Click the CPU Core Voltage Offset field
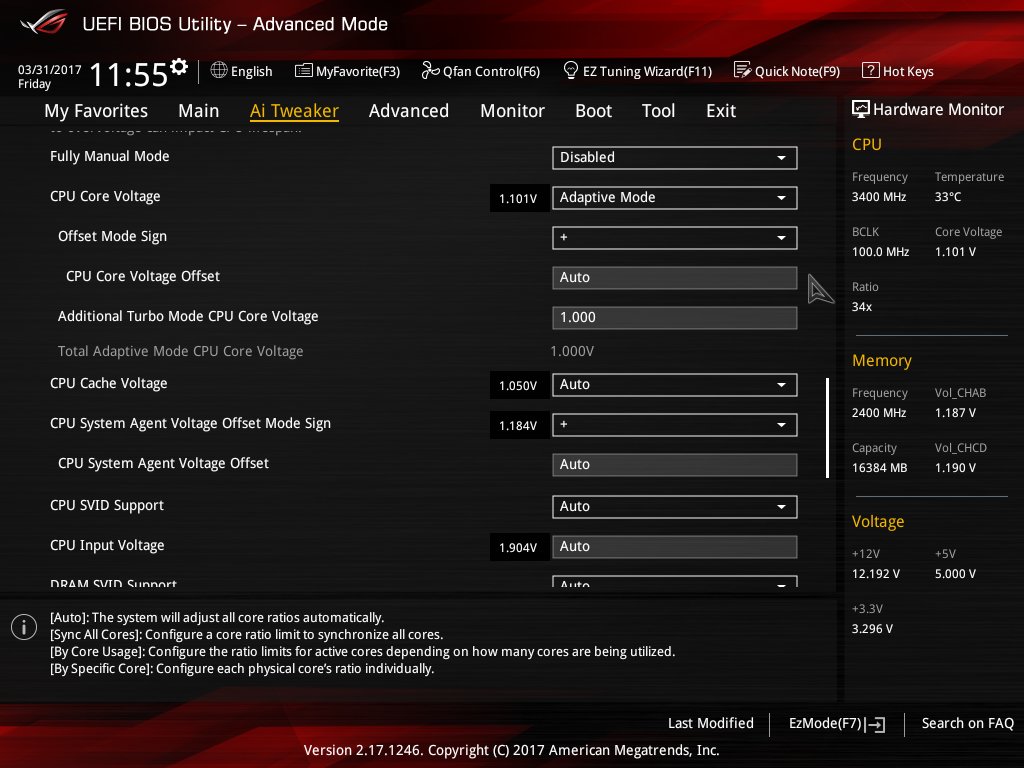Screen dimensions: 1024x768 pyautogui.click(x=675, y=278)
